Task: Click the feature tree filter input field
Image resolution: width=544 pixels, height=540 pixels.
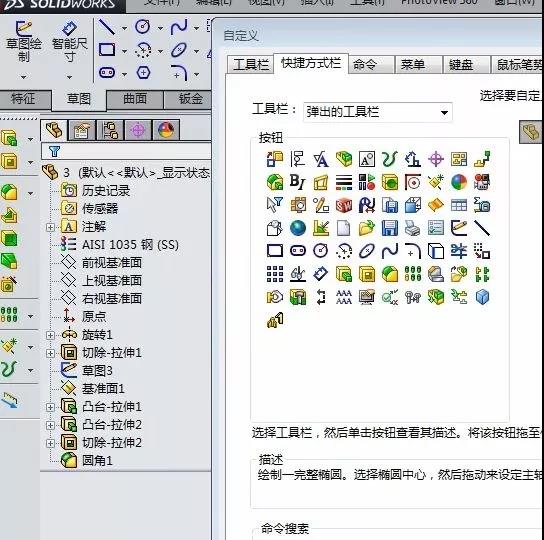Action: (x=126, y=151)
